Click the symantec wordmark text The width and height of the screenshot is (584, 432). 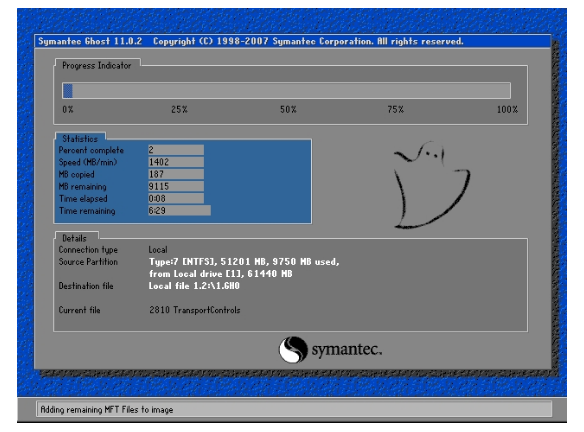coord(347,350)
